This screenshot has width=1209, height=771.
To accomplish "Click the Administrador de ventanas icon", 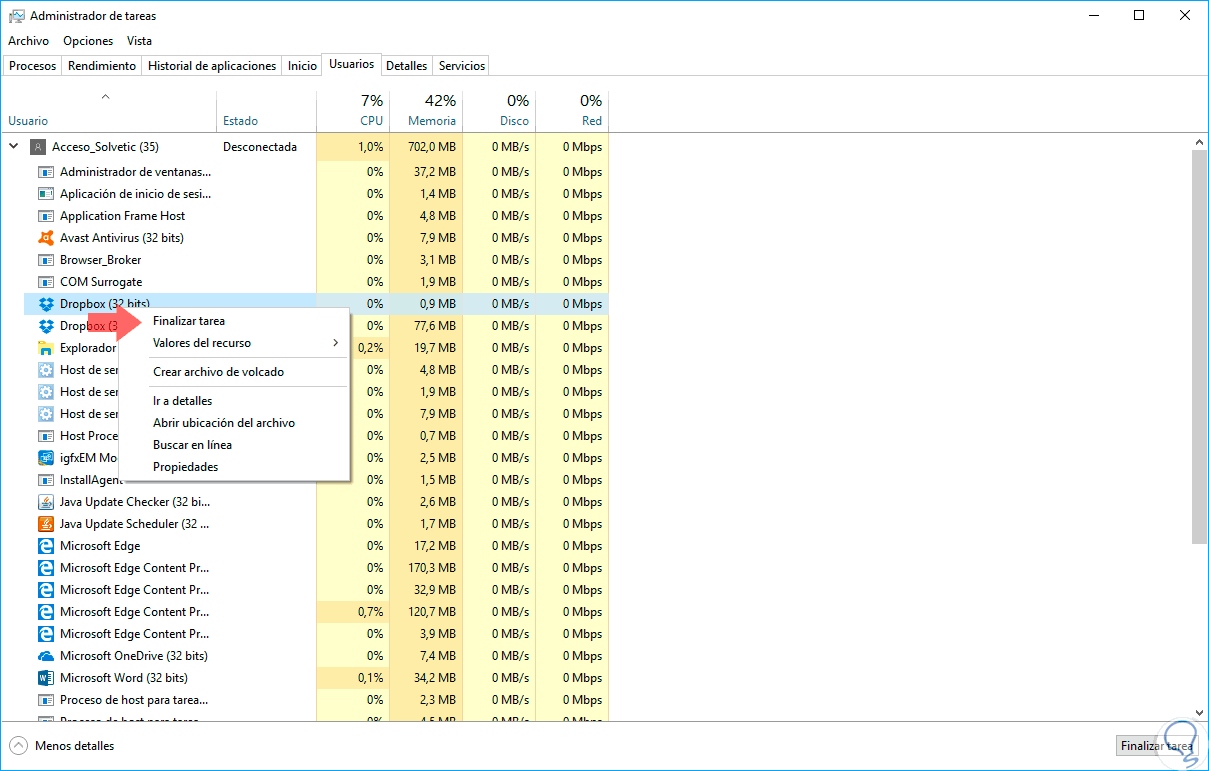I will pyautogui.click(x=45, y=172).
